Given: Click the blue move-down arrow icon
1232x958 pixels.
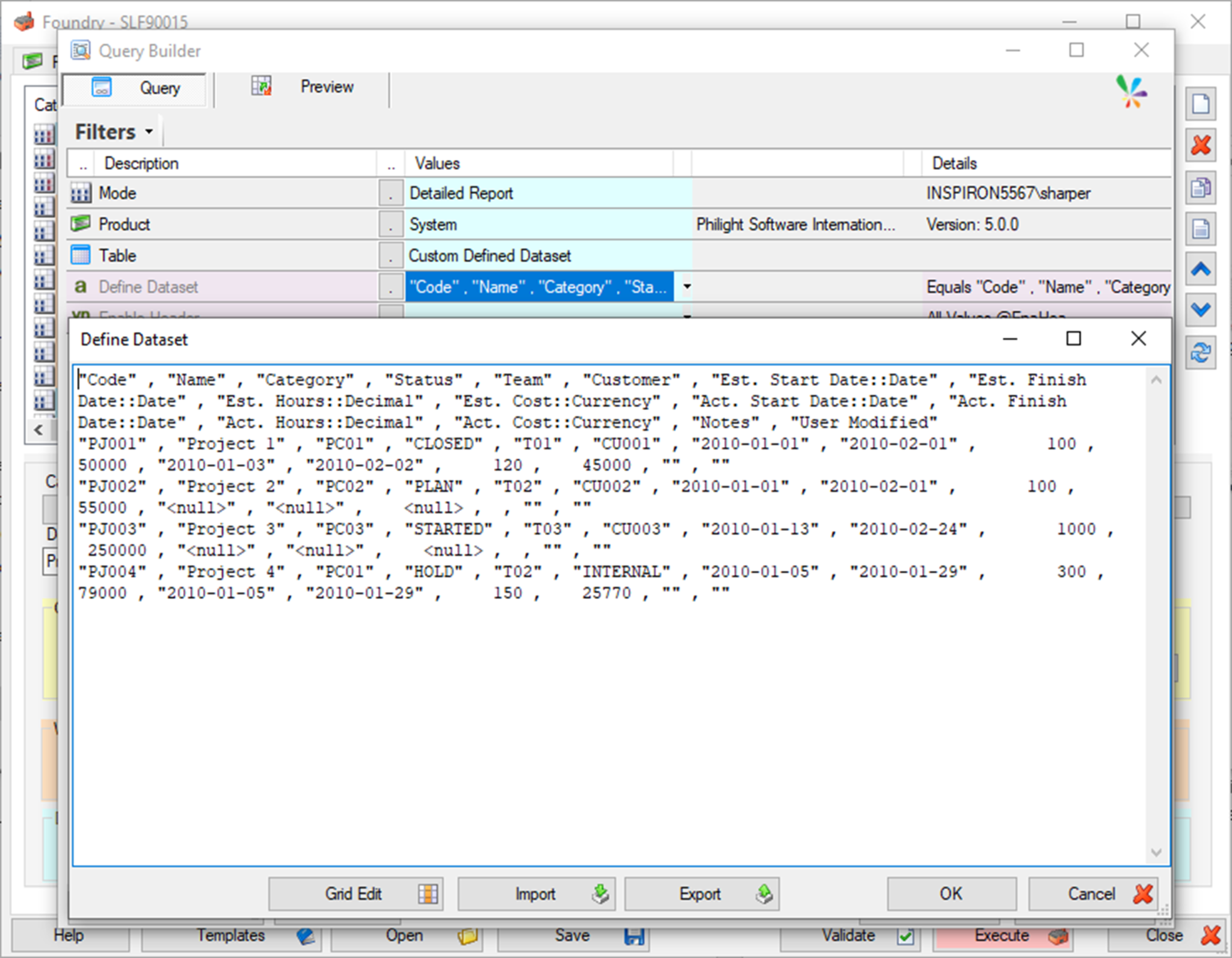Looking at the screenshot, I should [1201, 310].
